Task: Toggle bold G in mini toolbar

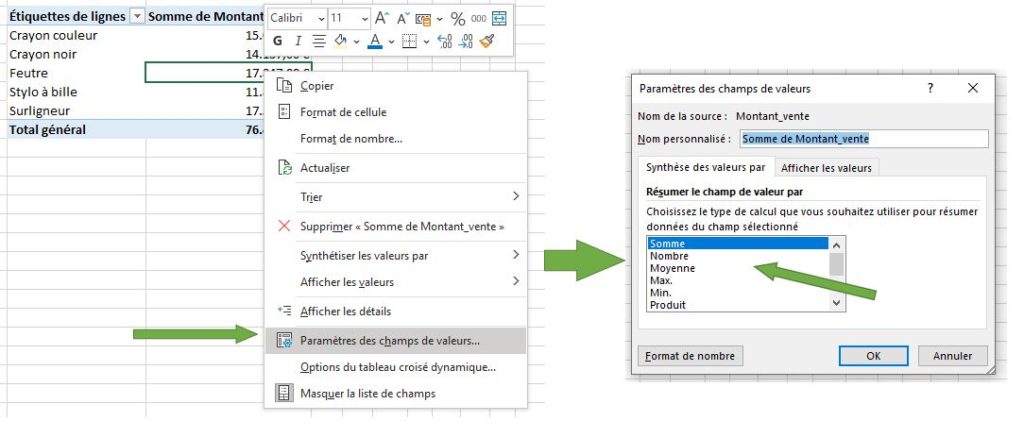Action: pyautogui.click(x=277, y=41)
